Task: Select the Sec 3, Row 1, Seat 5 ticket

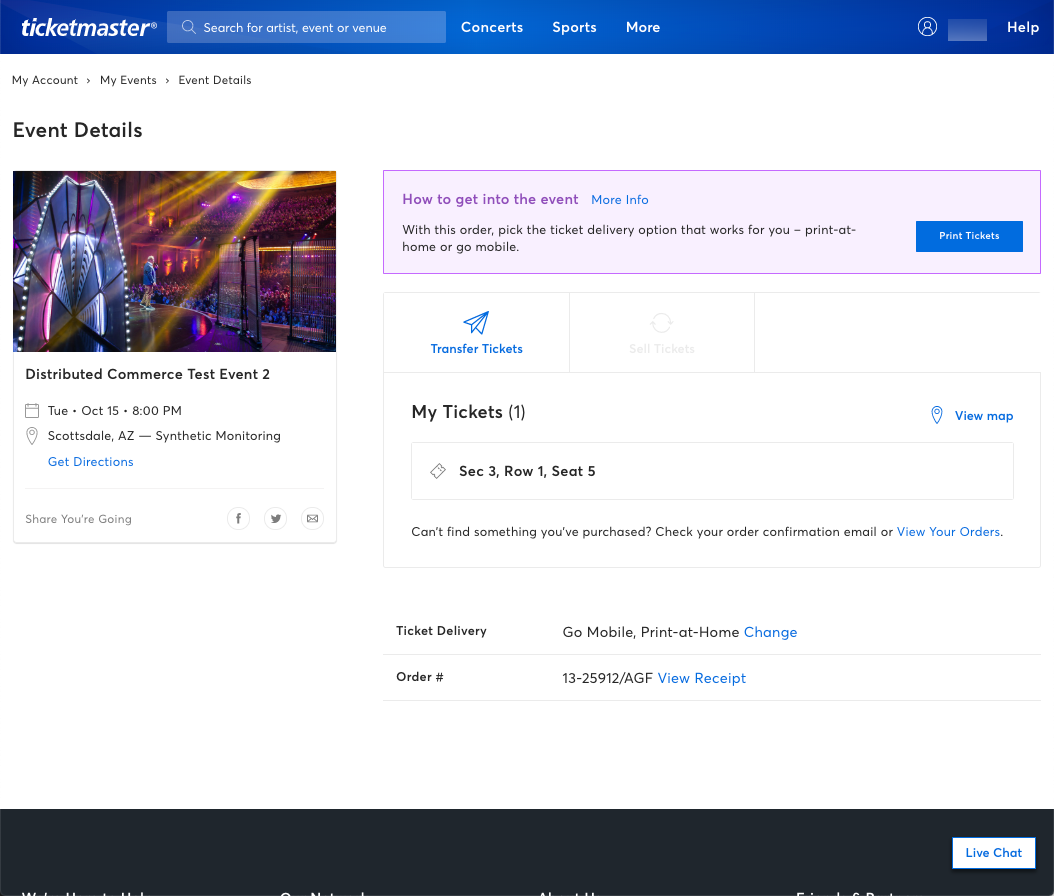Action: 713,471
